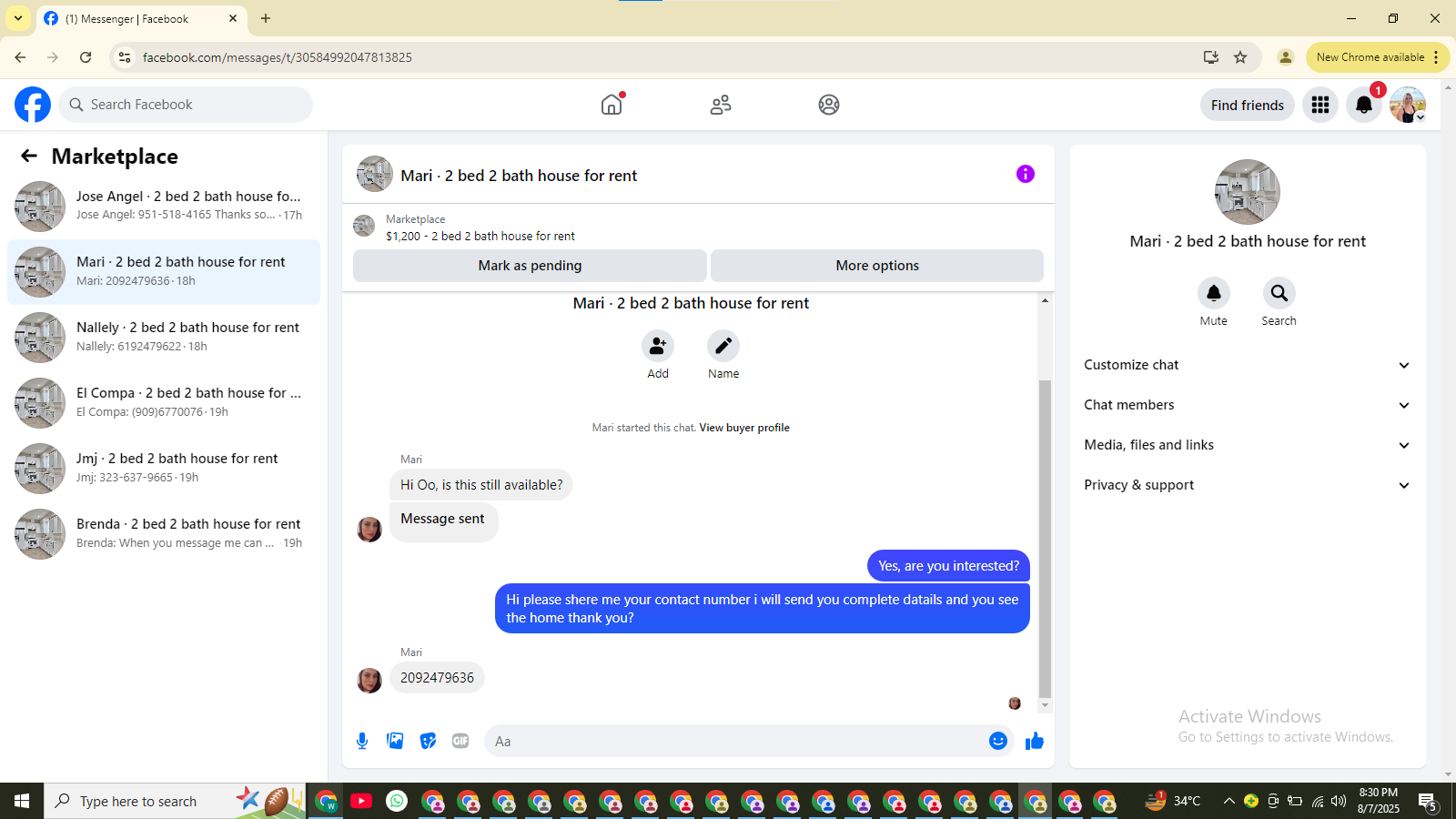1456x819 pixels.
Task: Select the Messenger | Facebook browser tab
Action: coord(141,18)
